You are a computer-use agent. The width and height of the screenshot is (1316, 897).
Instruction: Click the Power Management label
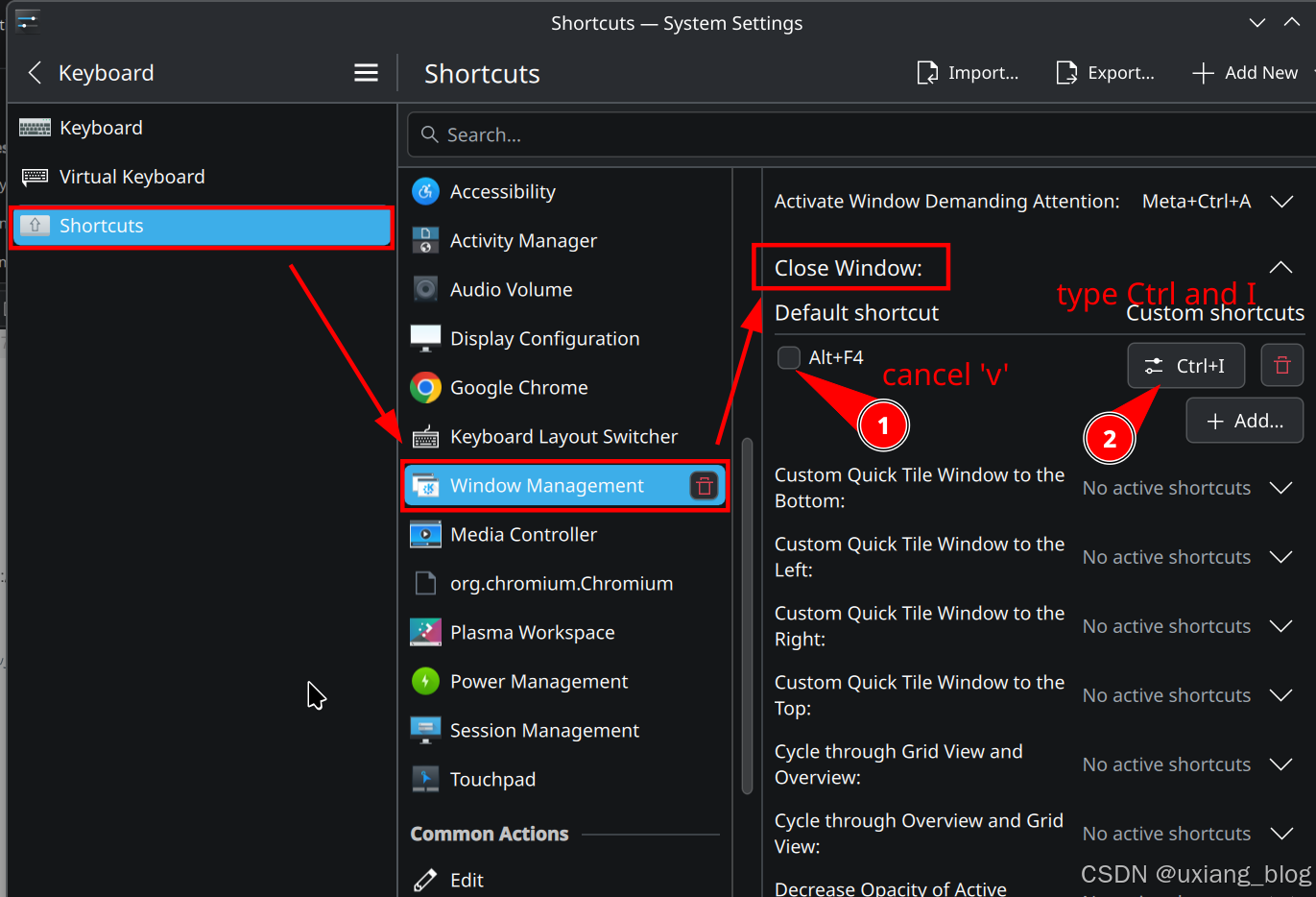(538, 681)
